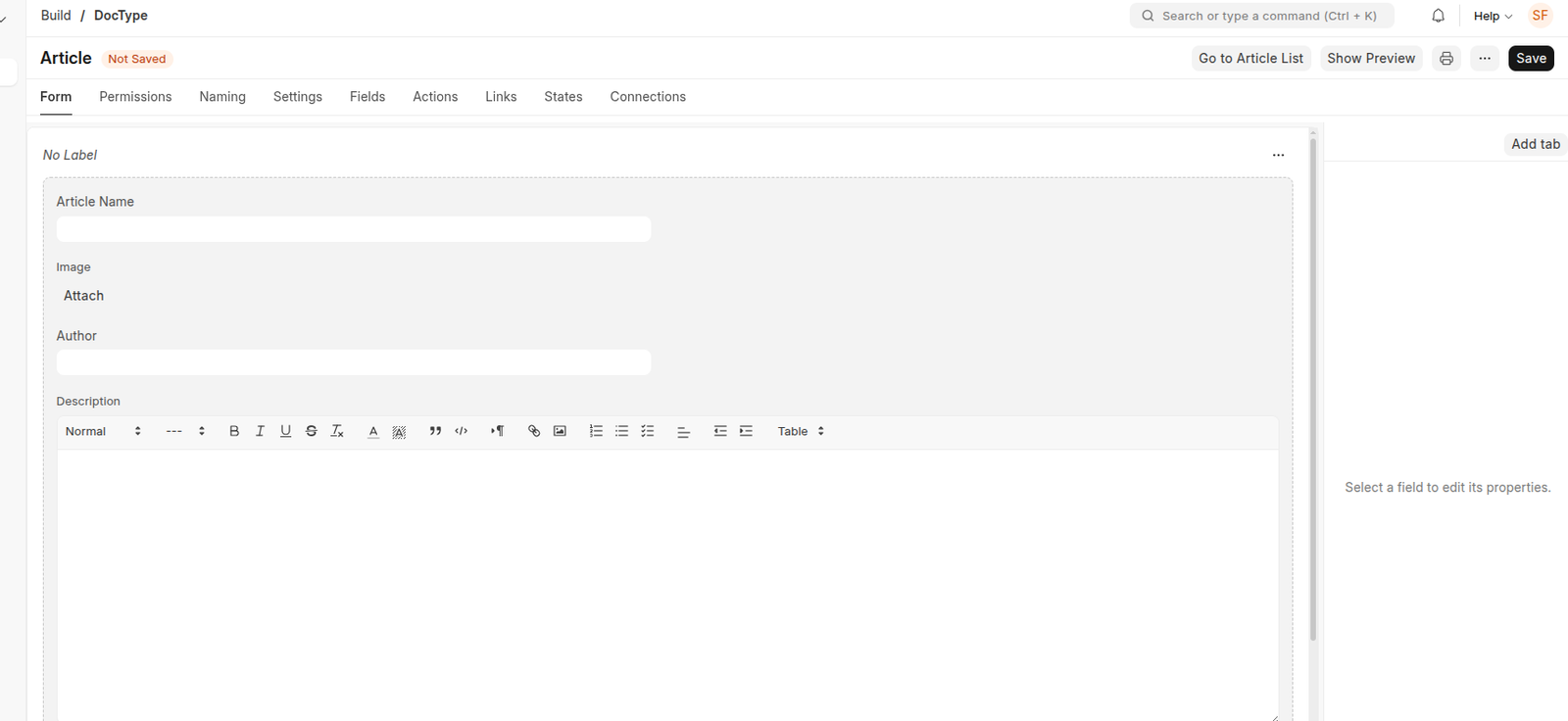Toggle ordered list formatting
1568x721 pixels.
(596, 431)
